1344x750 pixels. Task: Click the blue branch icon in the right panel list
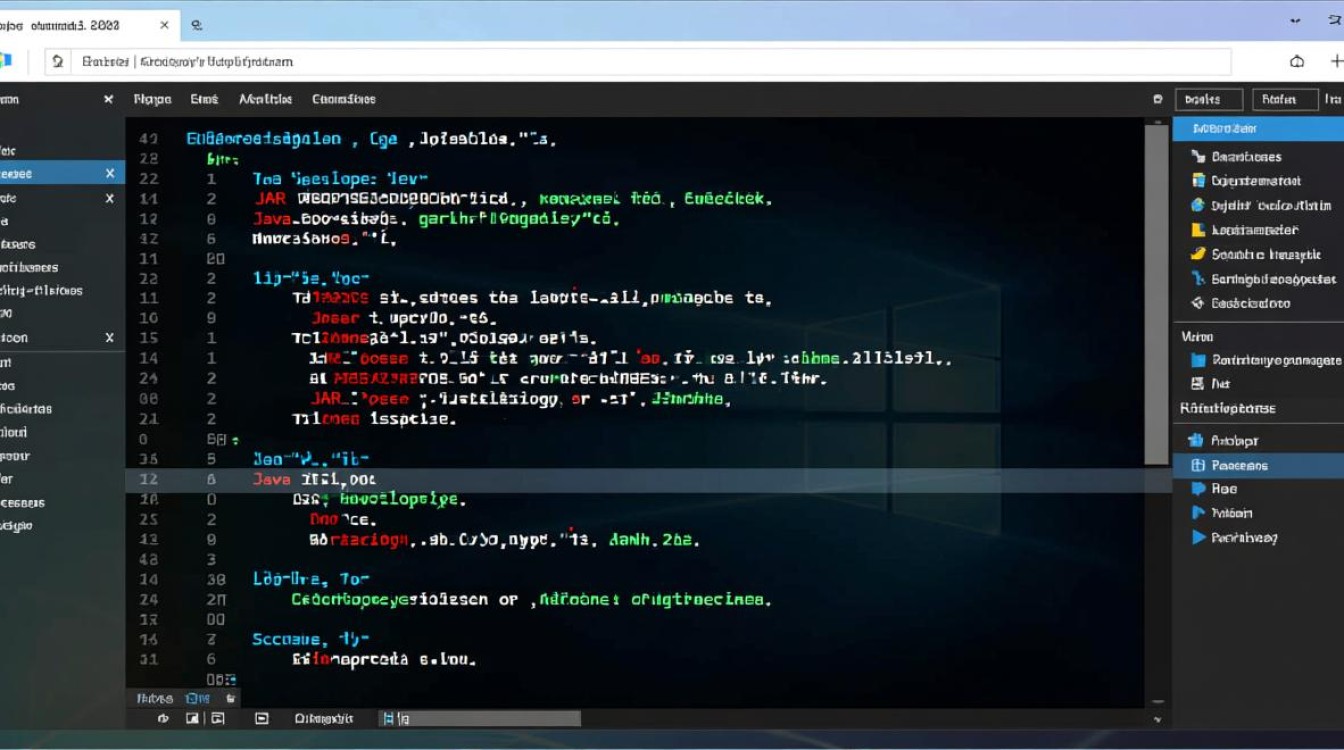tap(1198, 279)
